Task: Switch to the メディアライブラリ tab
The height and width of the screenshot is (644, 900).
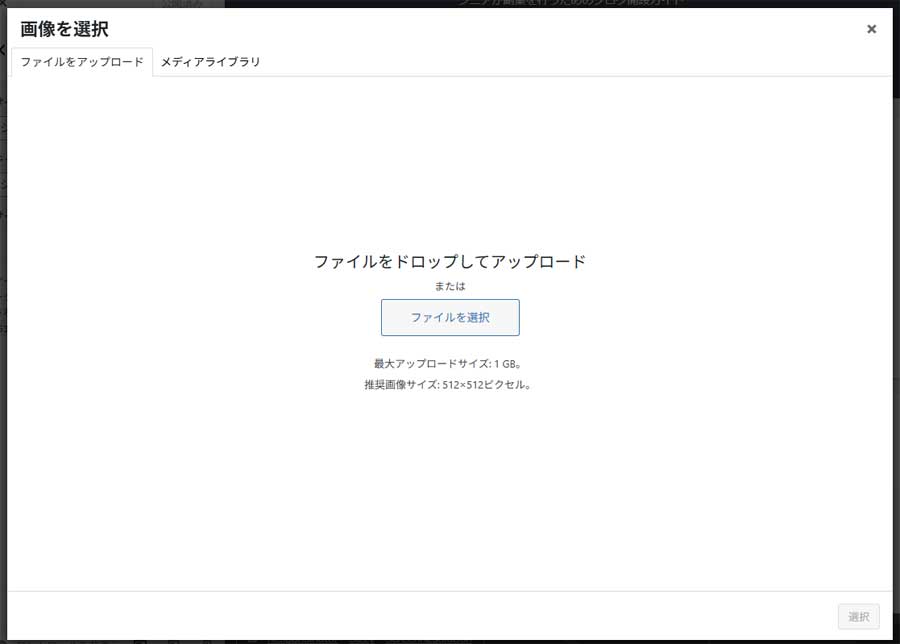Action: click(x=210, y=62)
